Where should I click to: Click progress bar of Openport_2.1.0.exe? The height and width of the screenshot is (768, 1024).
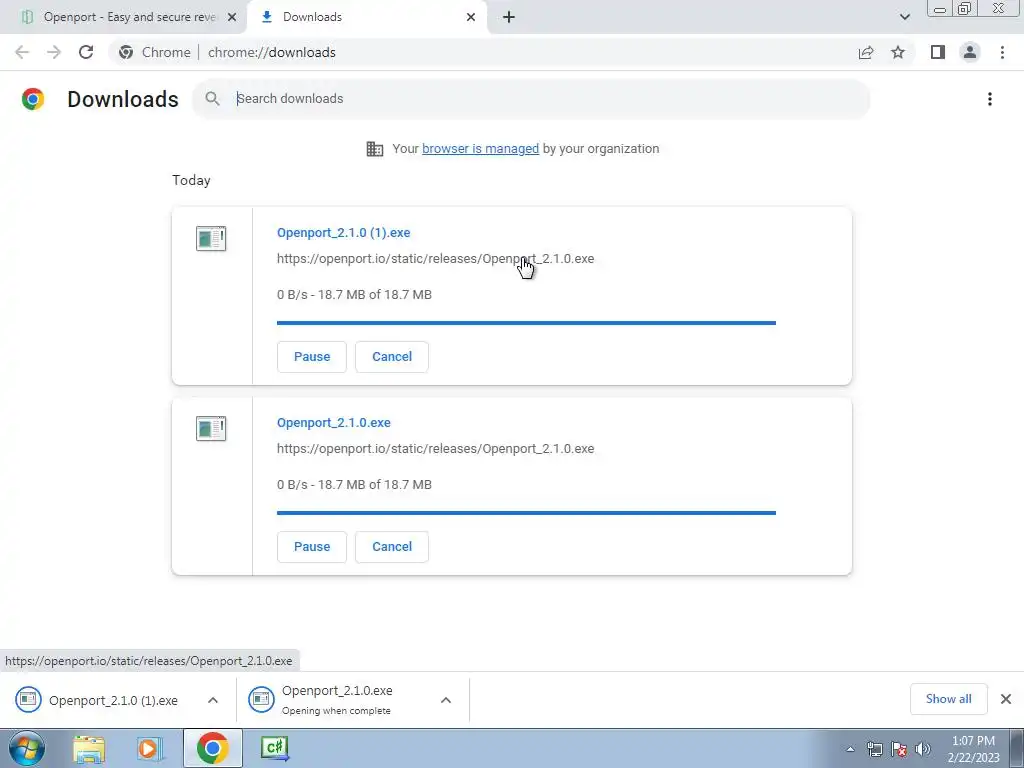point(526,513)
